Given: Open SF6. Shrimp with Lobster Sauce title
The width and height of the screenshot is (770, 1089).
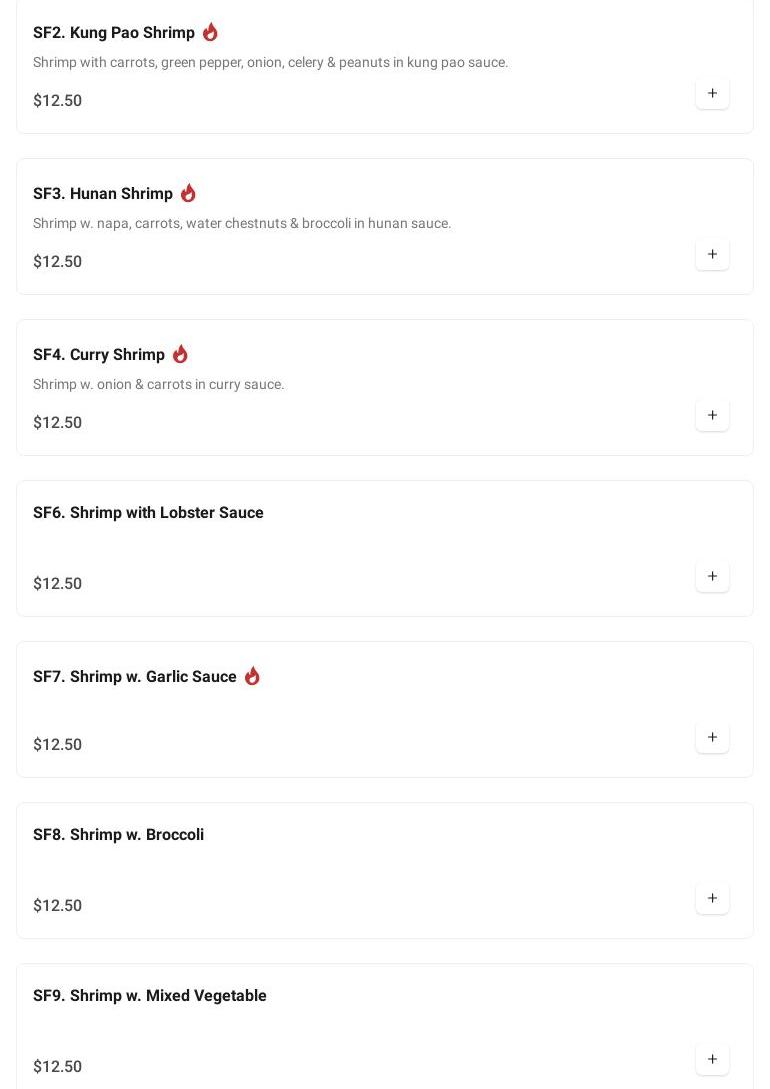Looking at the screenshot, I should pos(148,513).
